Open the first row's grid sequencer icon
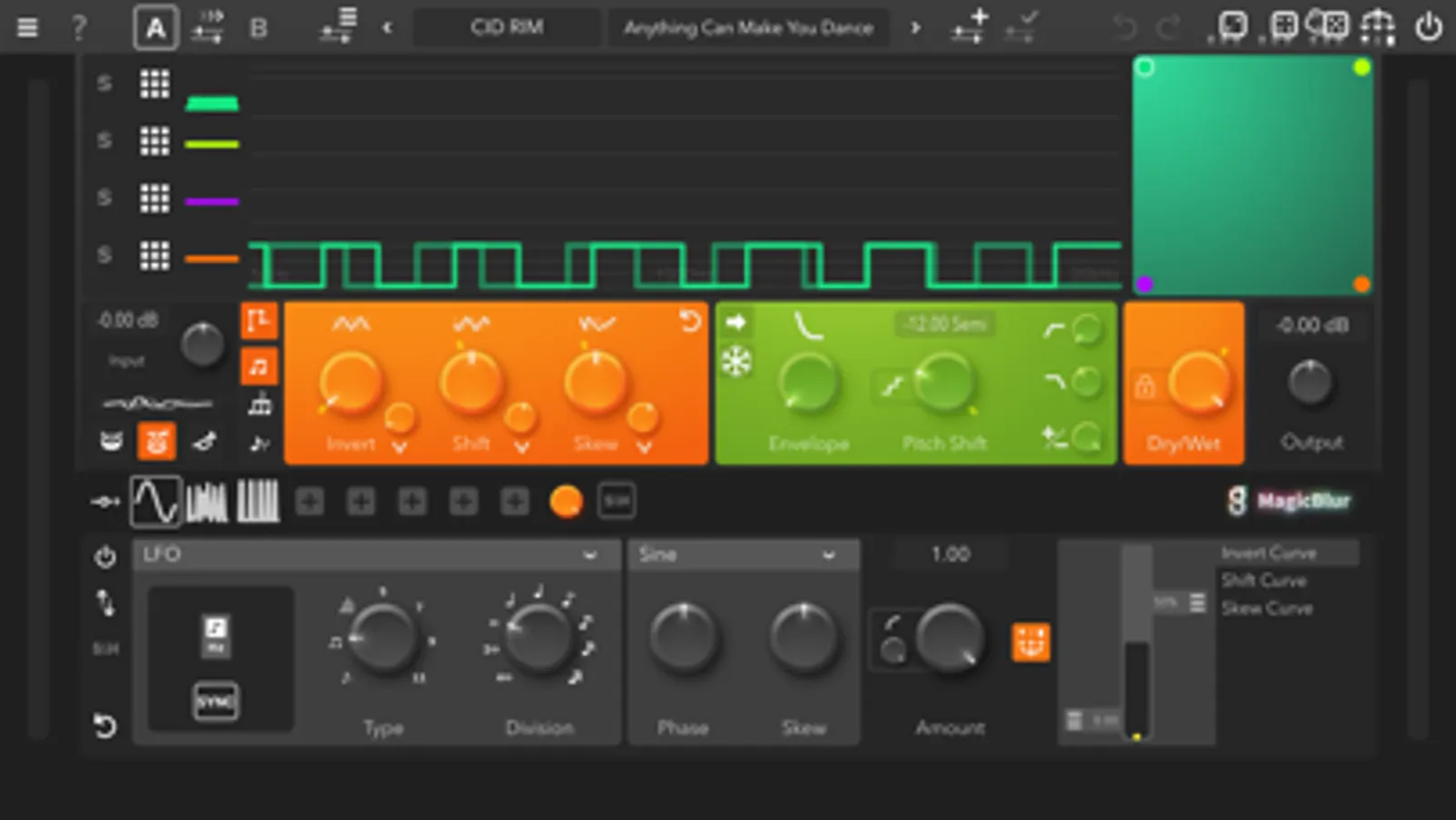Screen dimensions: 1456x820 point(155,84)
